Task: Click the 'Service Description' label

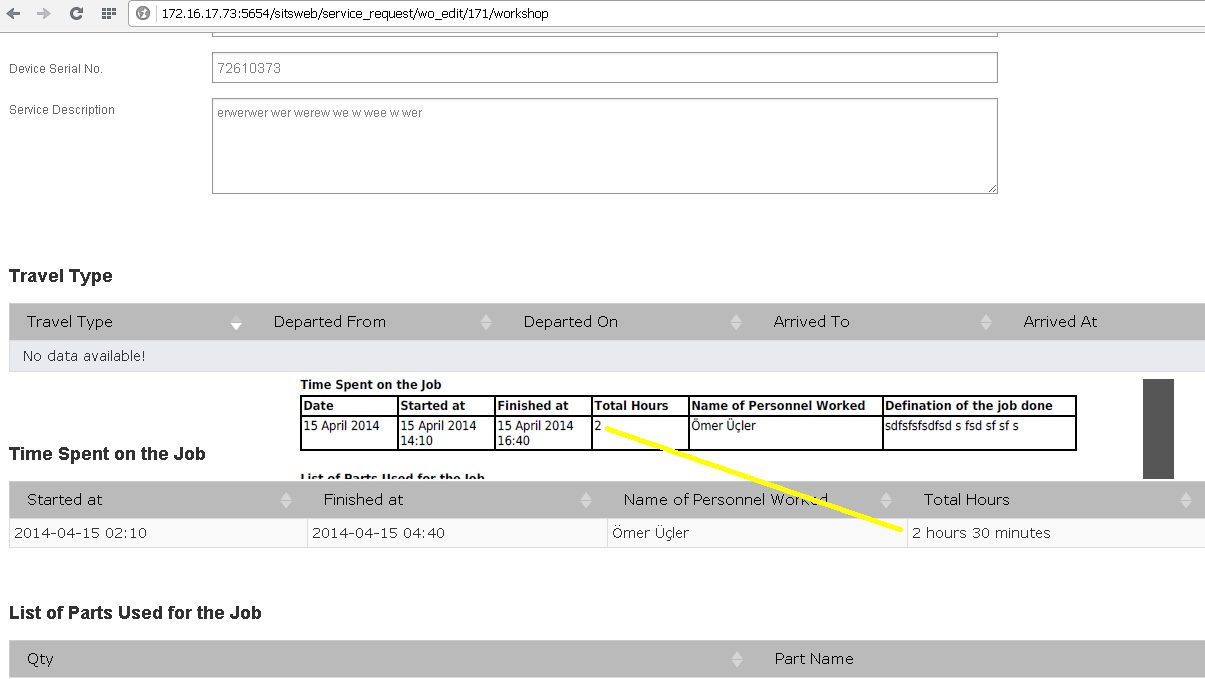Action: tap(62, 110)
